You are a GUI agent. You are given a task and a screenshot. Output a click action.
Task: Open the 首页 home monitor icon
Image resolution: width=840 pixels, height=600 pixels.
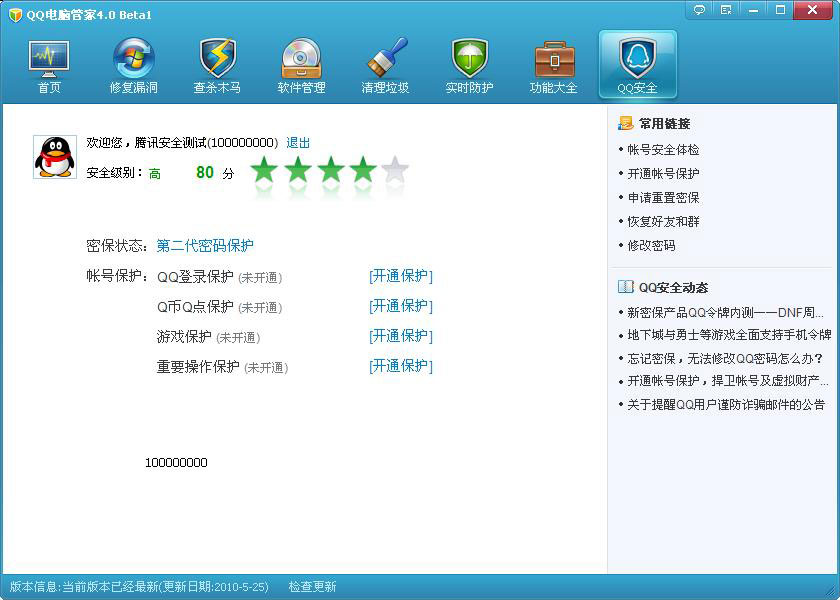(x=49, y=66)
